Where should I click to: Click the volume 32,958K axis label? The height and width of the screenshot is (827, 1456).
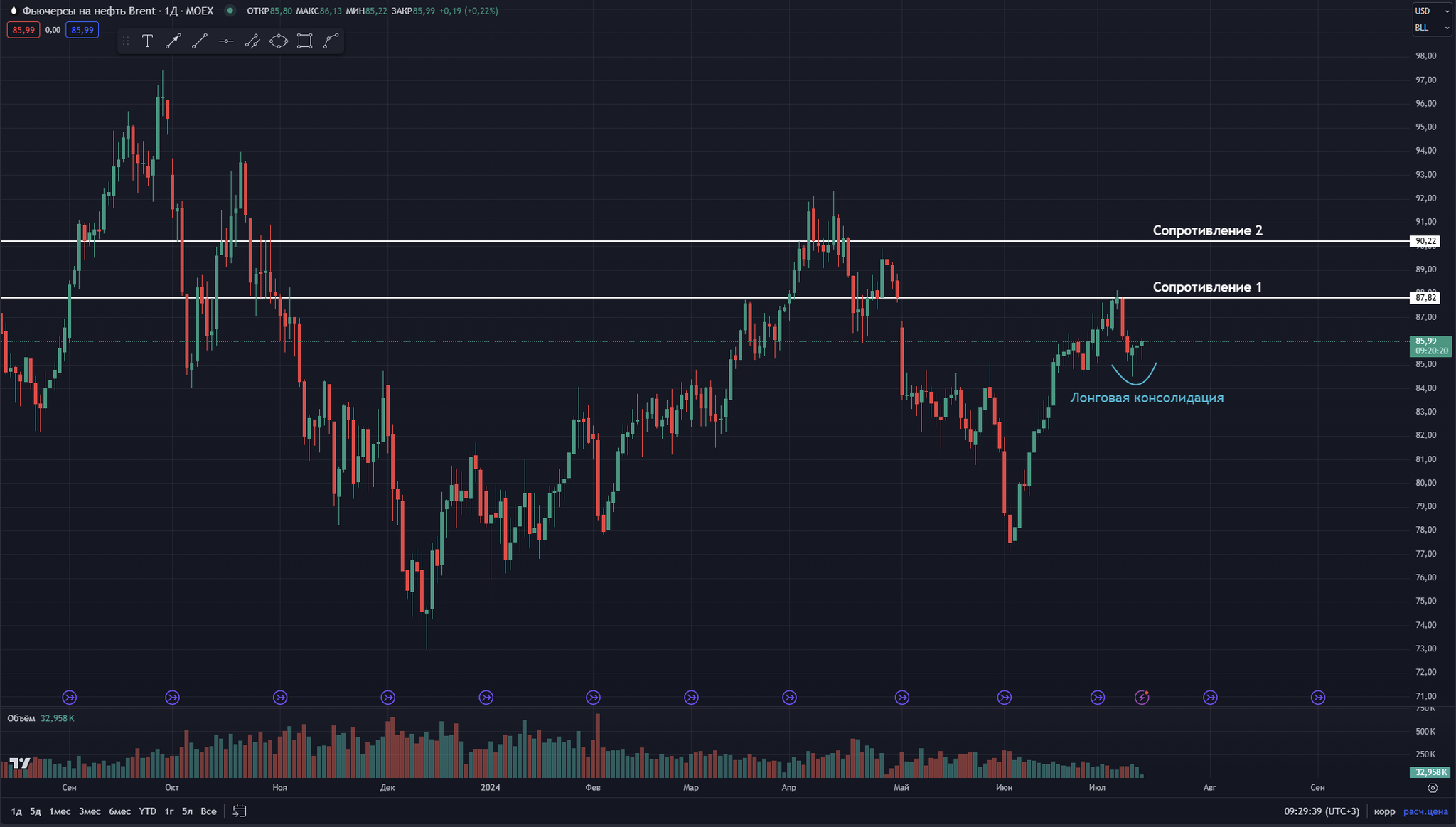click(x=1430, y=772)
